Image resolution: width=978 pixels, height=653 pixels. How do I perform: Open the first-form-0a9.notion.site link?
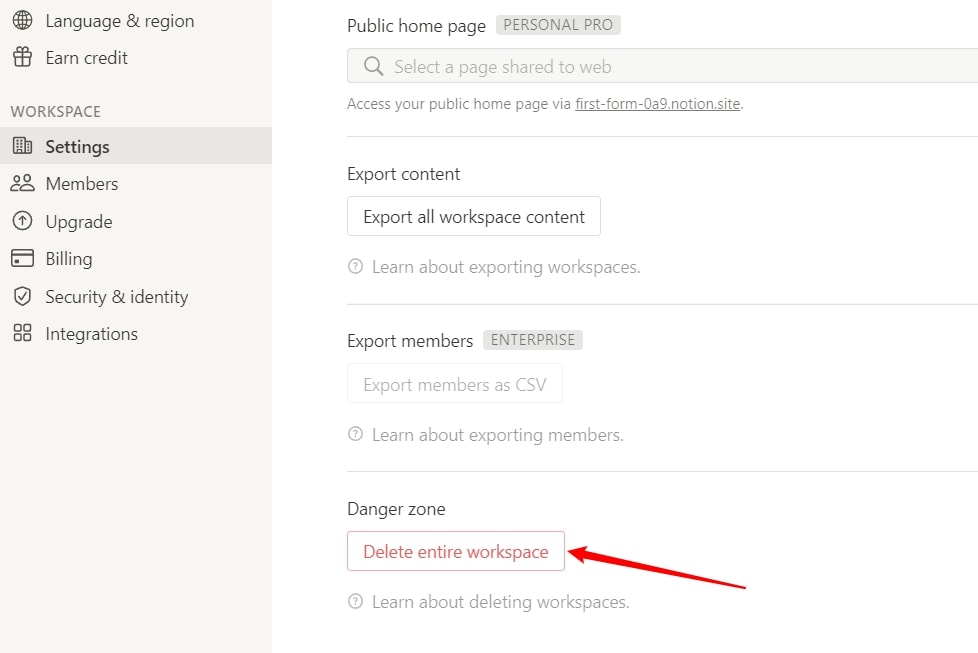(x=657, y=104)
